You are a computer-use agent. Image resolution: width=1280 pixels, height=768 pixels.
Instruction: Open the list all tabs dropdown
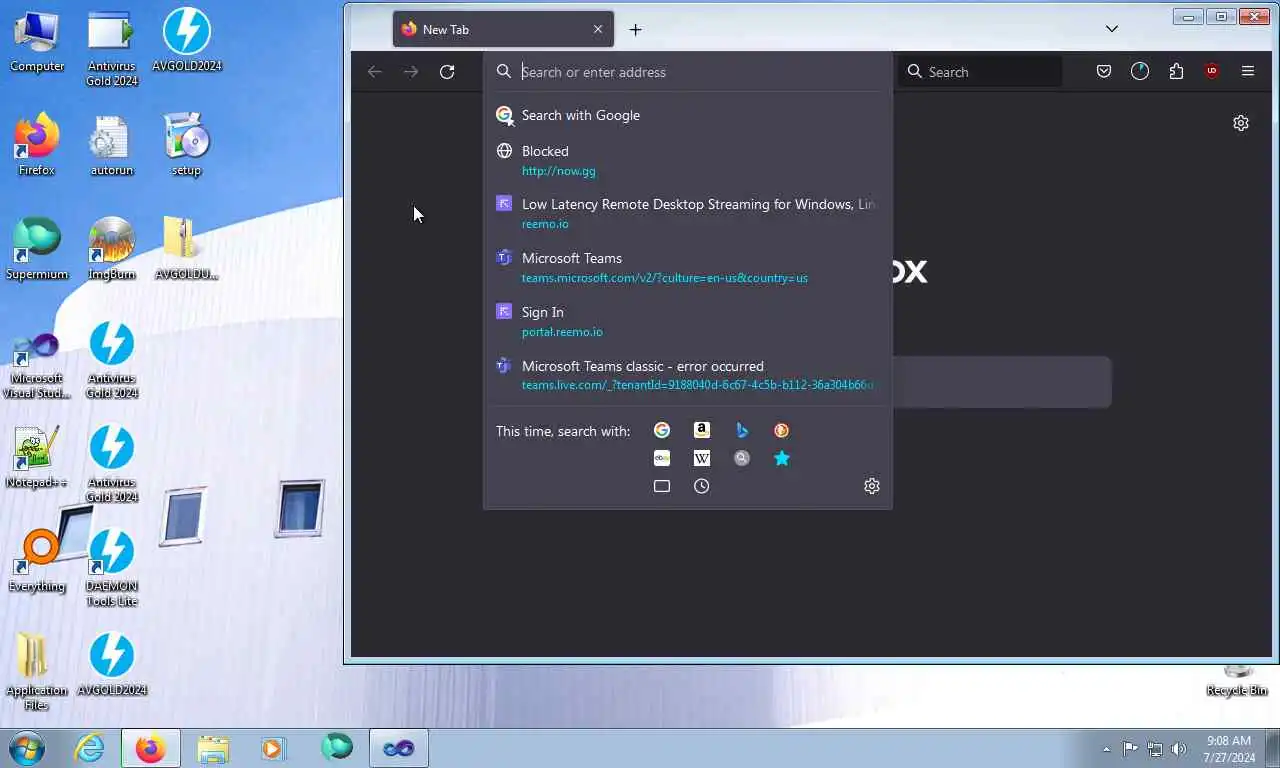(x=1112, y=29)
